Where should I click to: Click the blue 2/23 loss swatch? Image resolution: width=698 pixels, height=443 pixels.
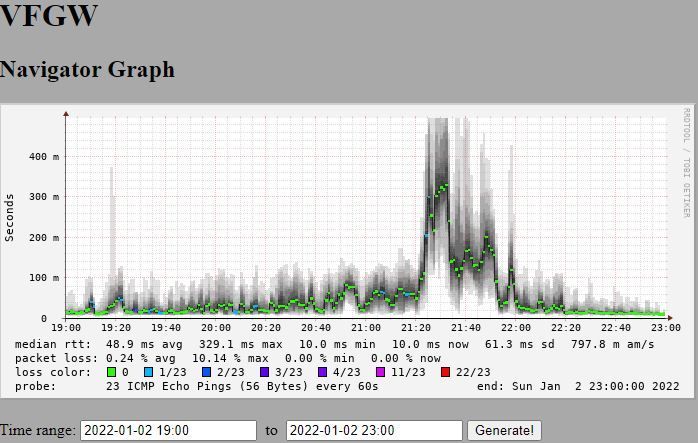point(206,372)
